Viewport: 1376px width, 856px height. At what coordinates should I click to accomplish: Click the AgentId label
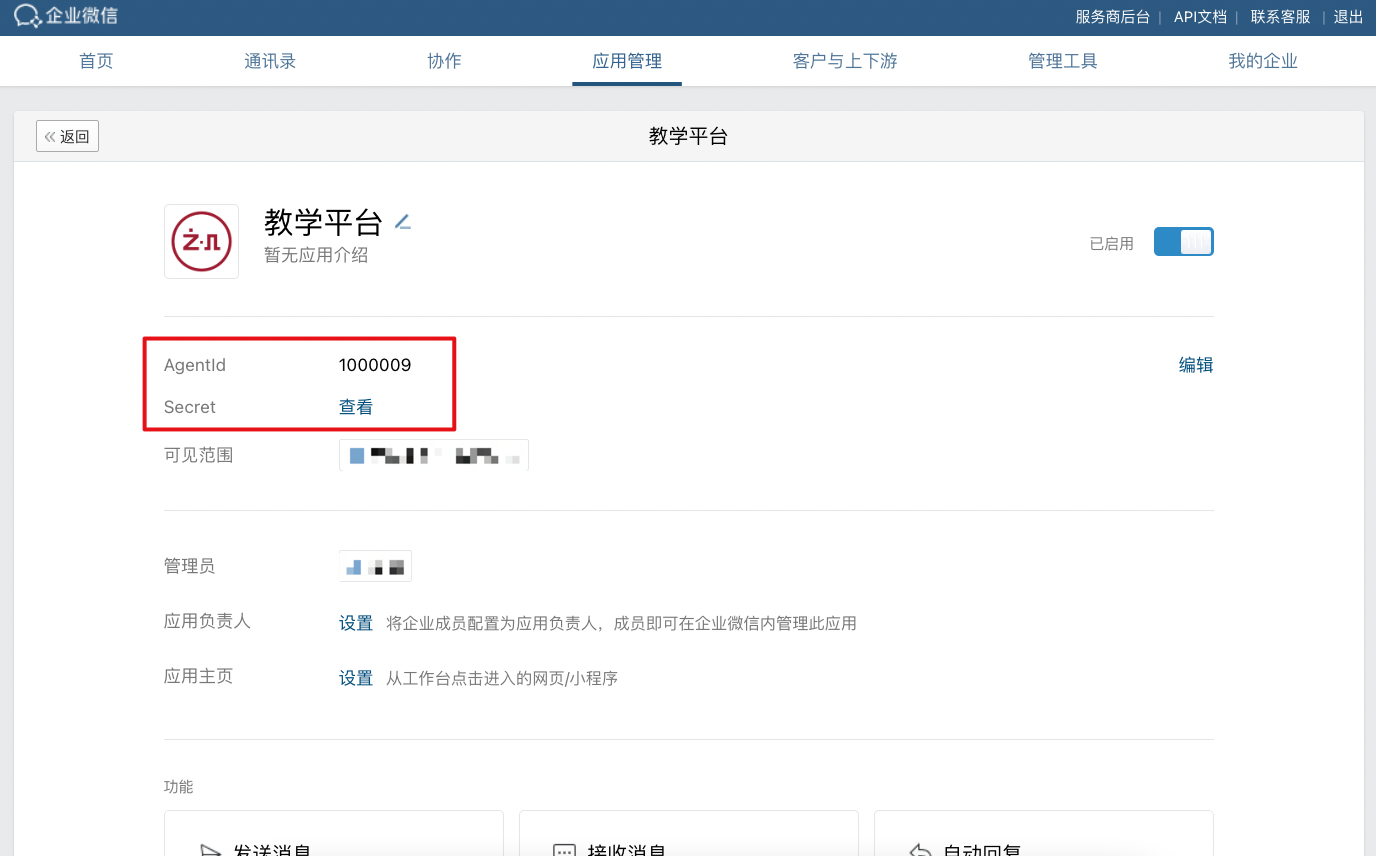pyautogui.click(x=195, y=365)
